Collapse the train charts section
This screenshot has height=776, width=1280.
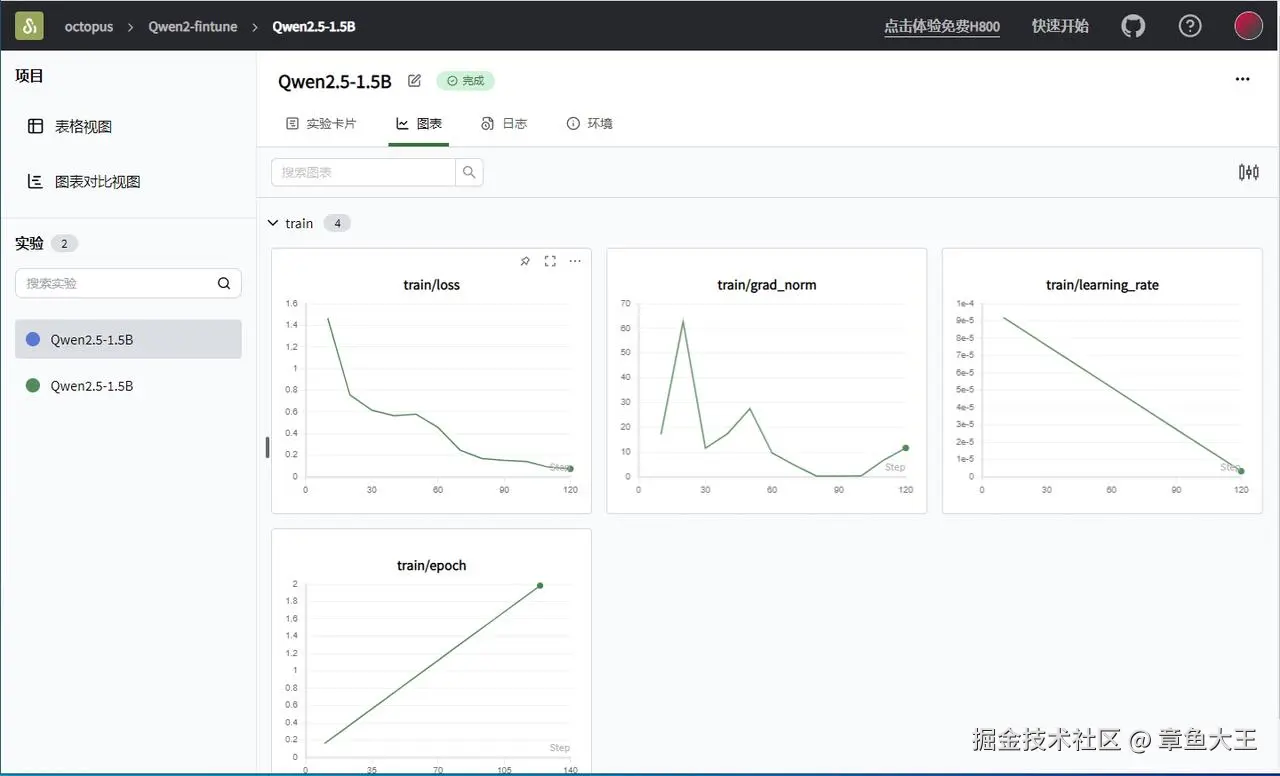pyautogui.click(x=273, y=223)
